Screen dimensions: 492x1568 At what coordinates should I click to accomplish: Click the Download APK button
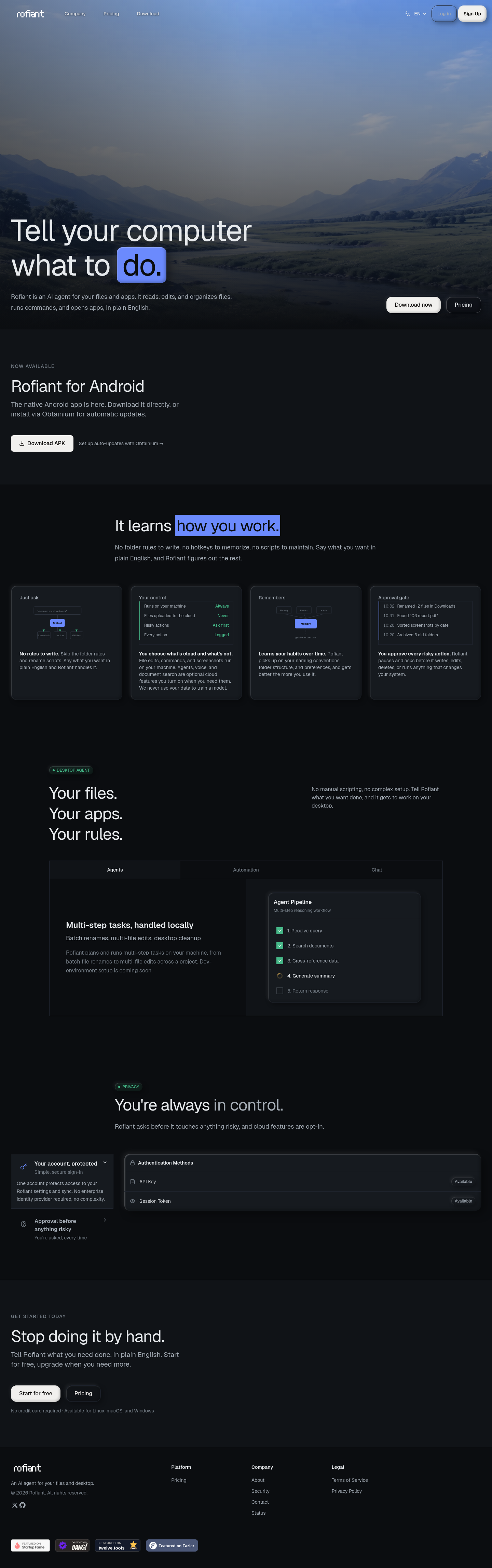point(42,443)
